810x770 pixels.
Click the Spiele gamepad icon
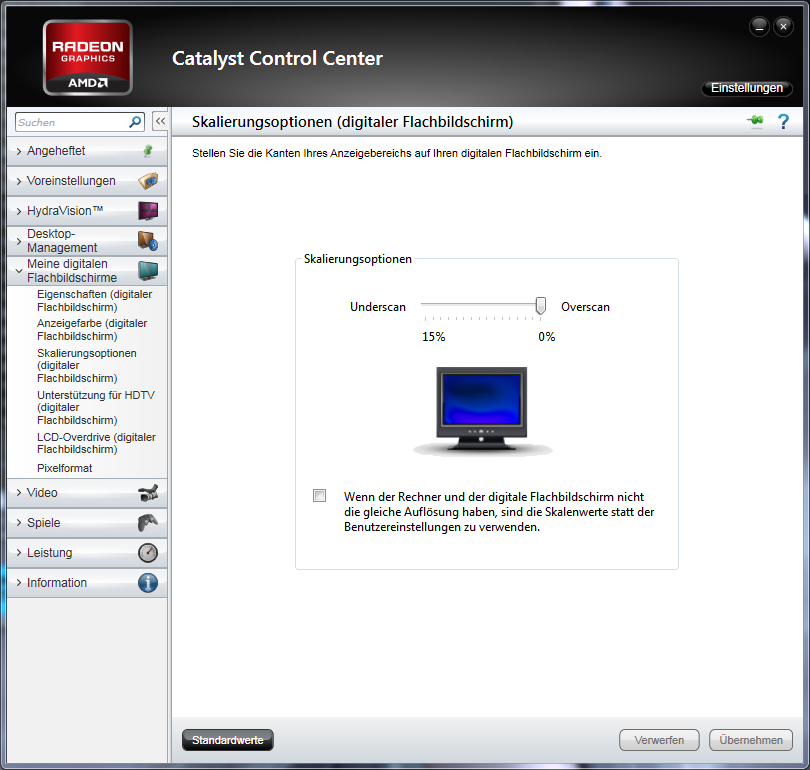tap(148, 523)
